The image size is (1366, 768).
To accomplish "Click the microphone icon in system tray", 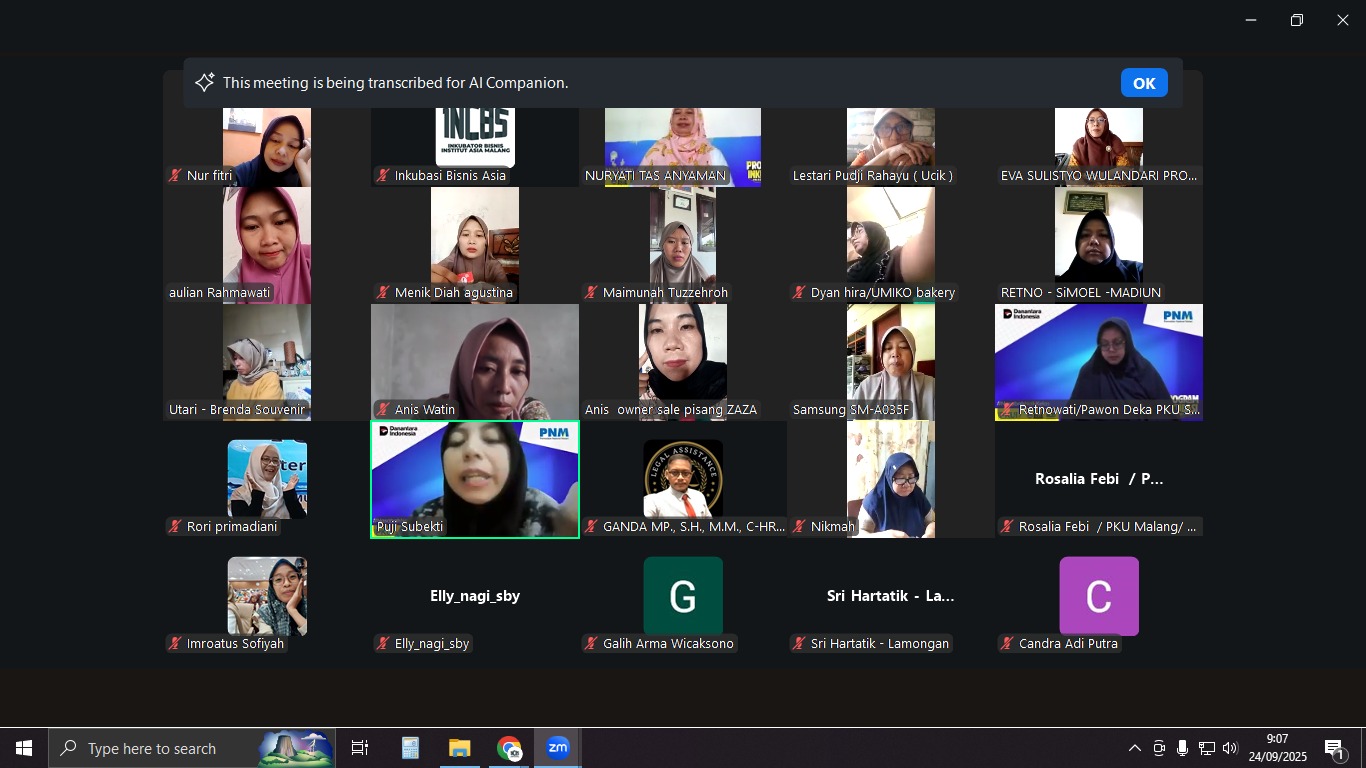I will pyautogui.click(x=1182, y=748).
